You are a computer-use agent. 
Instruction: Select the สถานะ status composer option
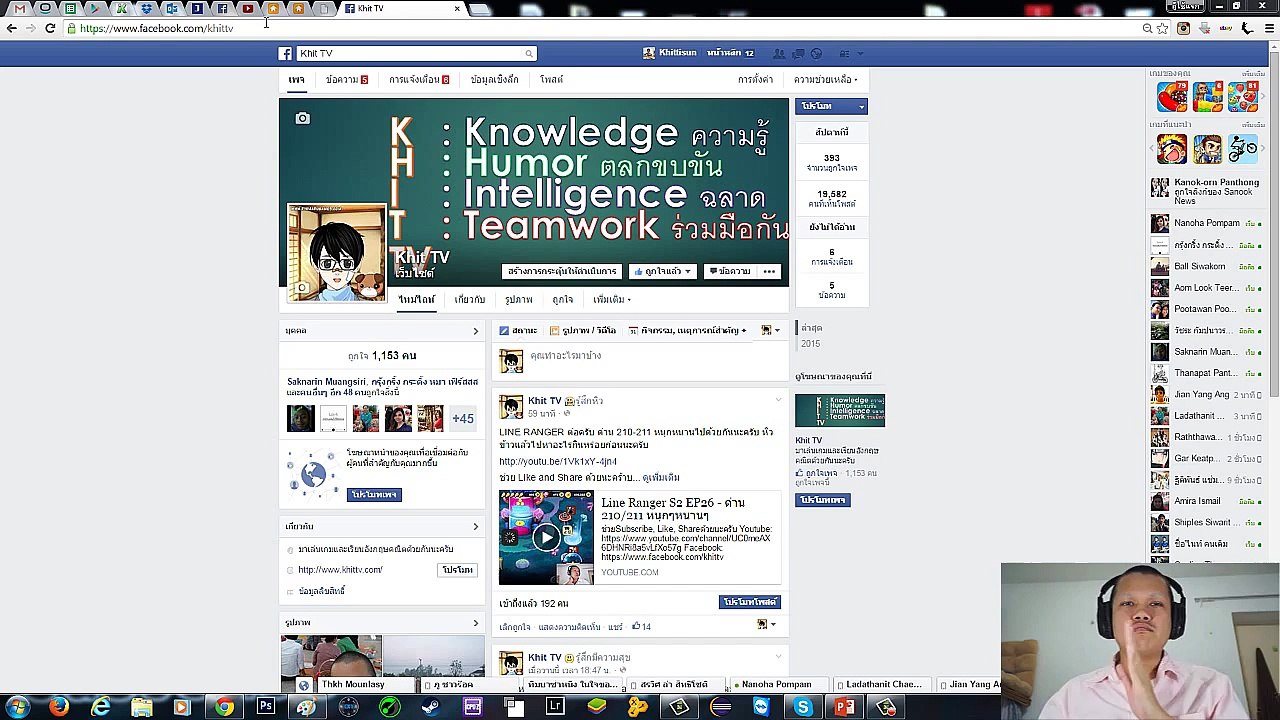click(518, 330)
